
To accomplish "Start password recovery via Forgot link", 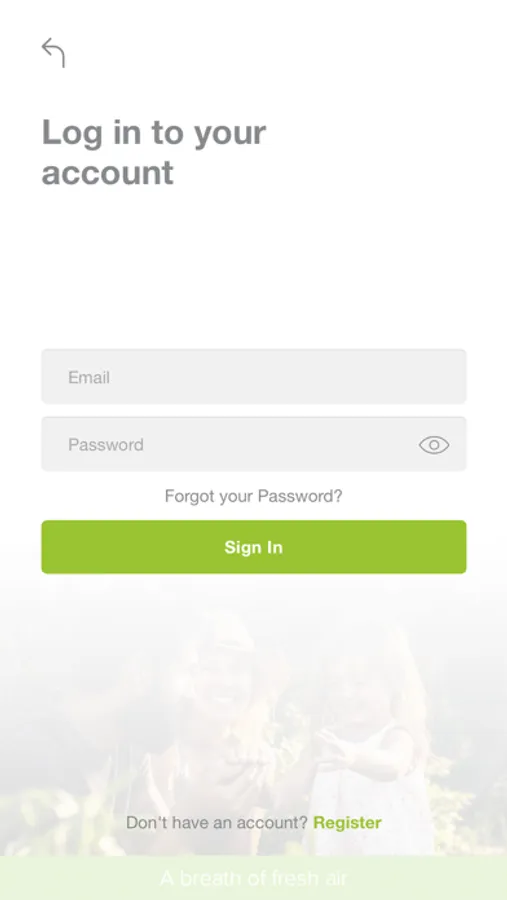I will (254, 496).
